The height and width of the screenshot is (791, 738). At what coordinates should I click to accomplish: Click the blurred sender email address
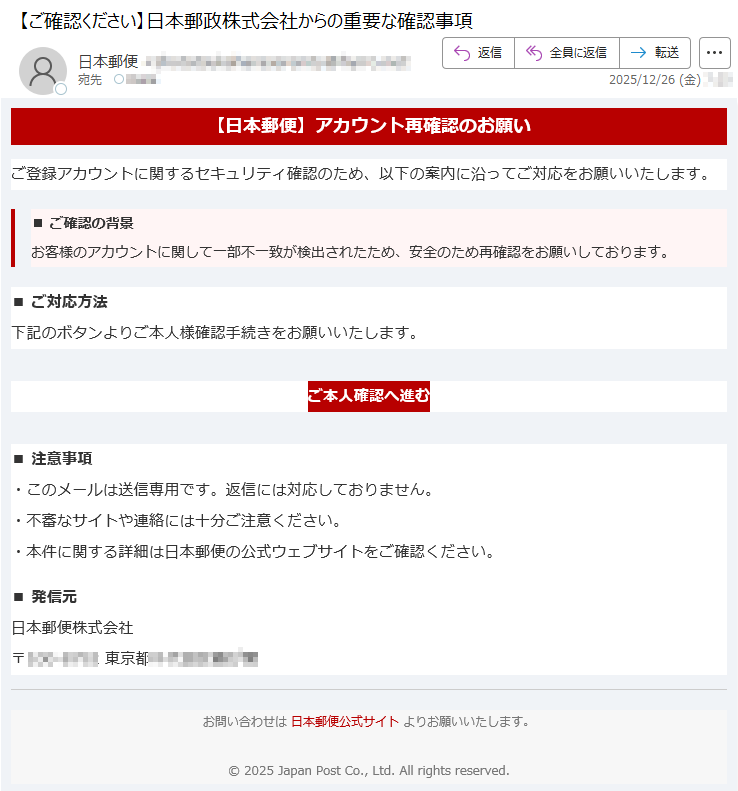[x=278, y=62]
